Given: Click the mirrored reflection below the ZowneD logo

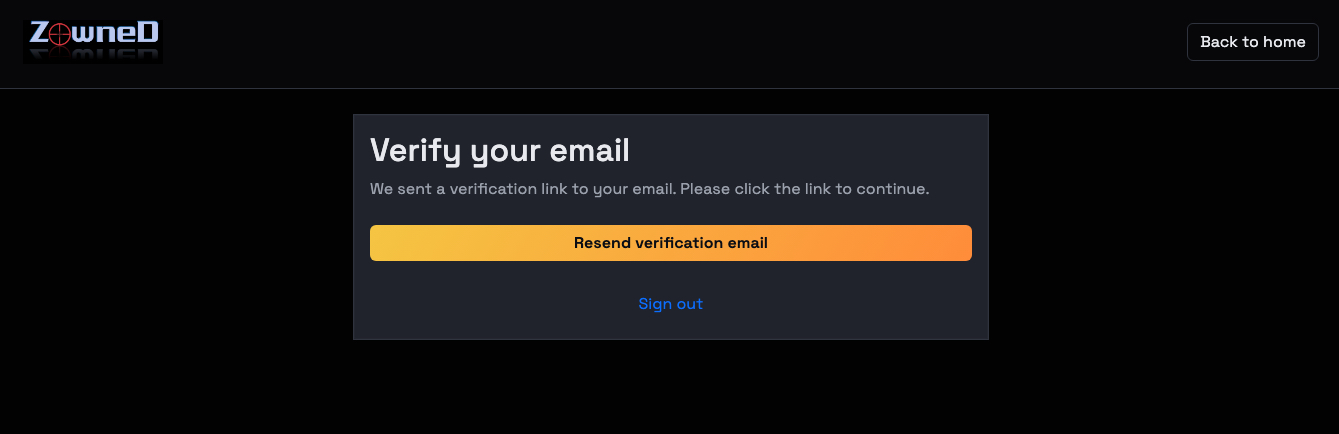Looking at the screenshot, I should pyautogui.click(x=93, y=55).
